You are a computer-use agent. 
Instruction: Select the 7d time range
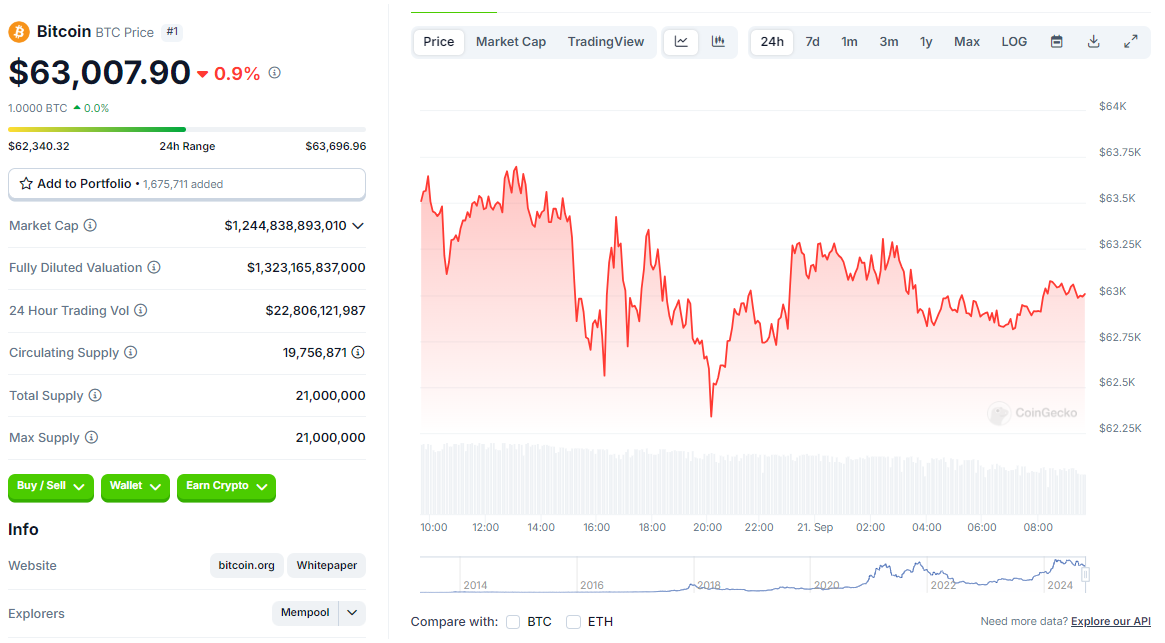click(813, 42)
